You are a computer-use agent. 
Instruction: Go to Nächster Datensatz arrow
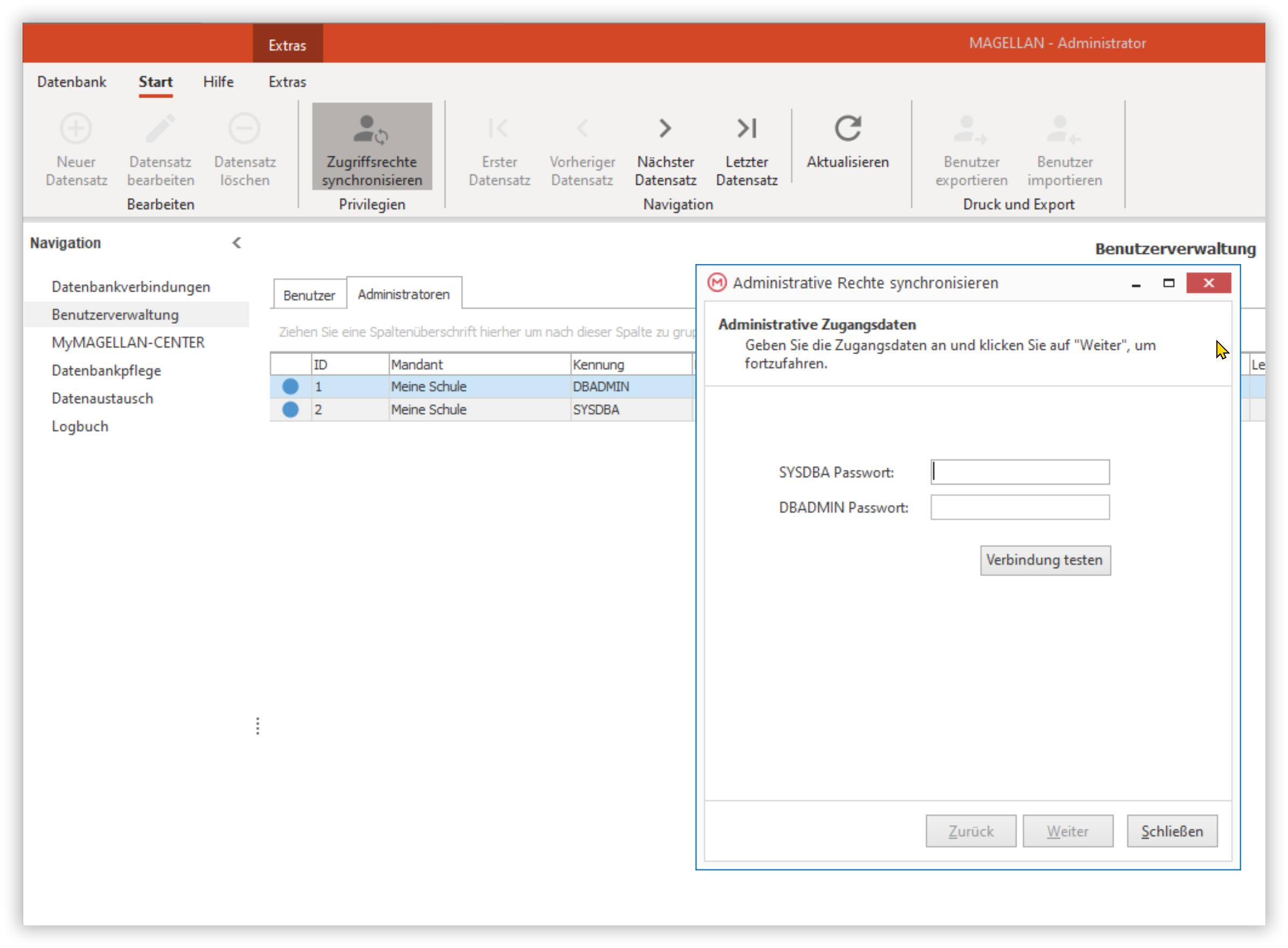665,128
